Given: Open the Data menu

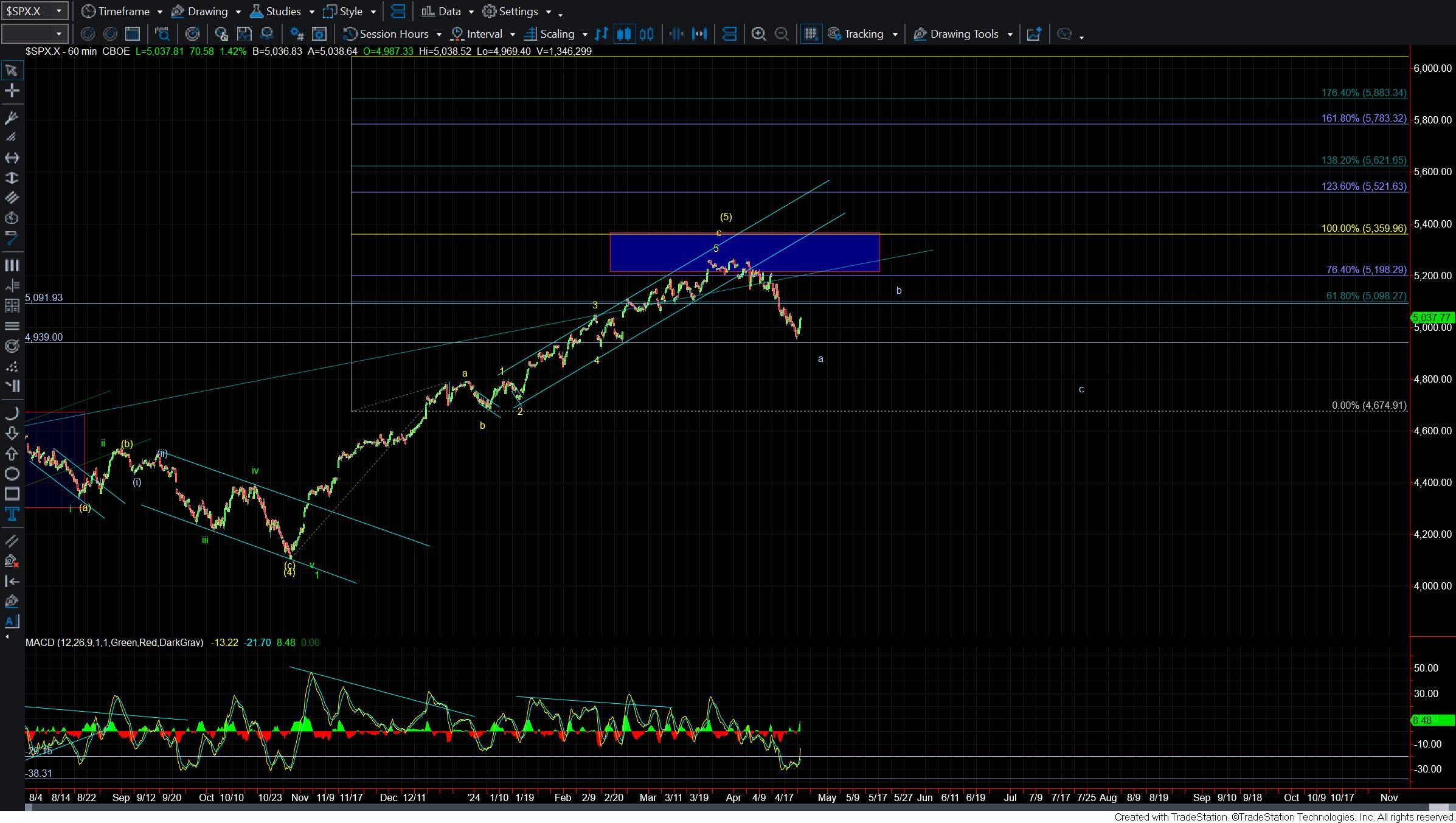Looking at the screenshot, I should tap(448, 12).
